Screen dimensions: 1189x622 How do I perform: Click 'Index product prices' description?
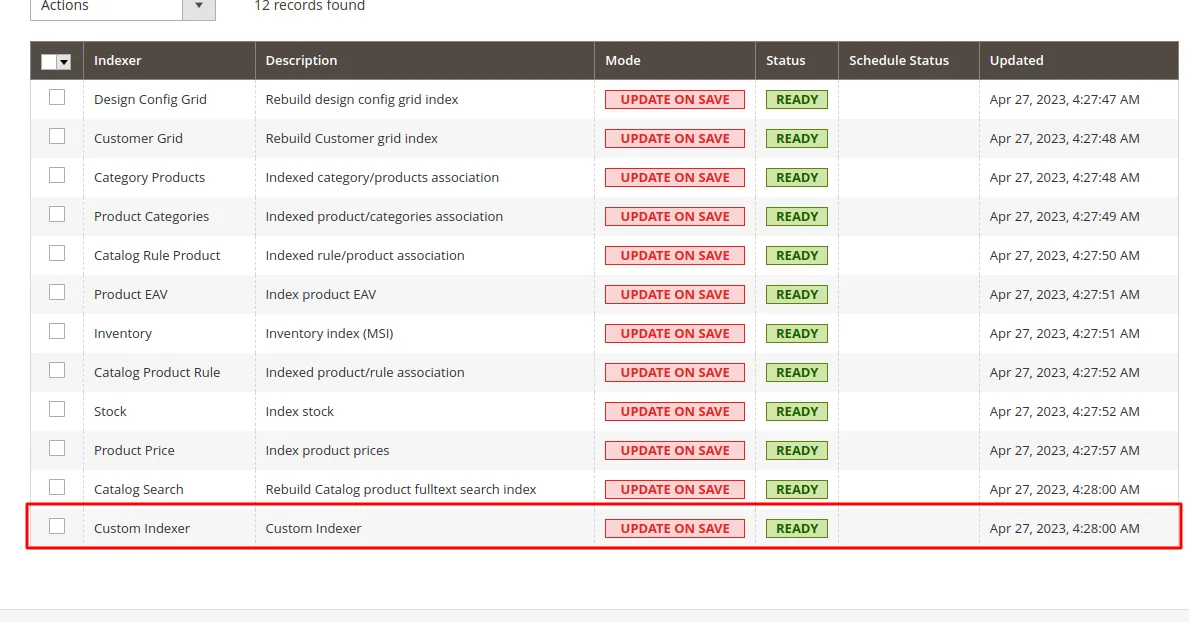tap(327, 451)
